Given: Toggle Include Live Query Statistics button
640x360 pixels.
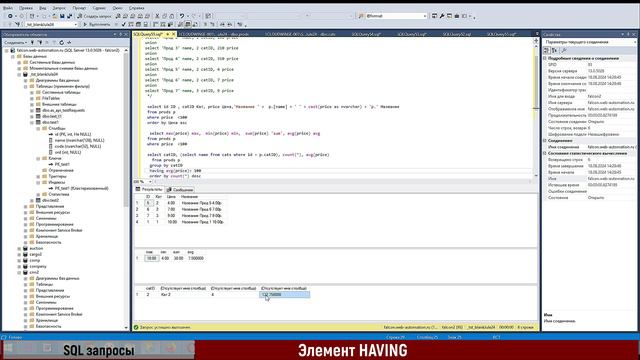Looking at the screenshot, I should click(x=163, y=24).
